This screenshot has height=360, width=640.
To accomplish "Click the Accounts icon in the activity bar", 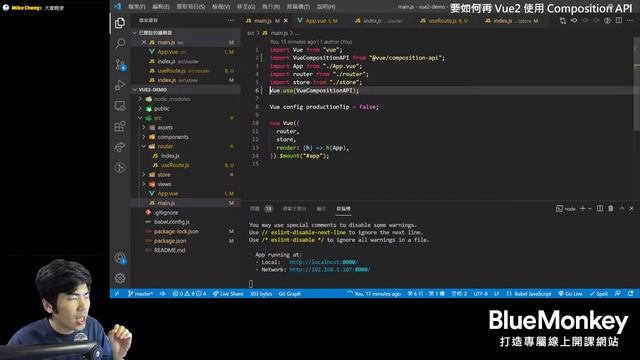I will 120,258.
